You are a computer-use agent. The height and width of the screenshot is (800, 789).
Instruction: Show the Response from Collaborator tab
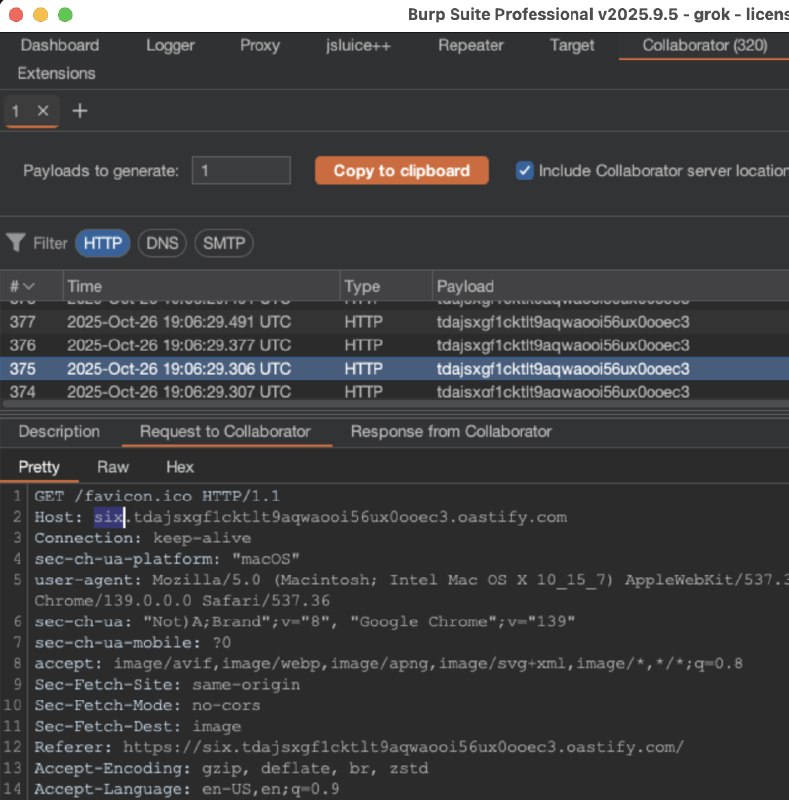pos(451,432)
